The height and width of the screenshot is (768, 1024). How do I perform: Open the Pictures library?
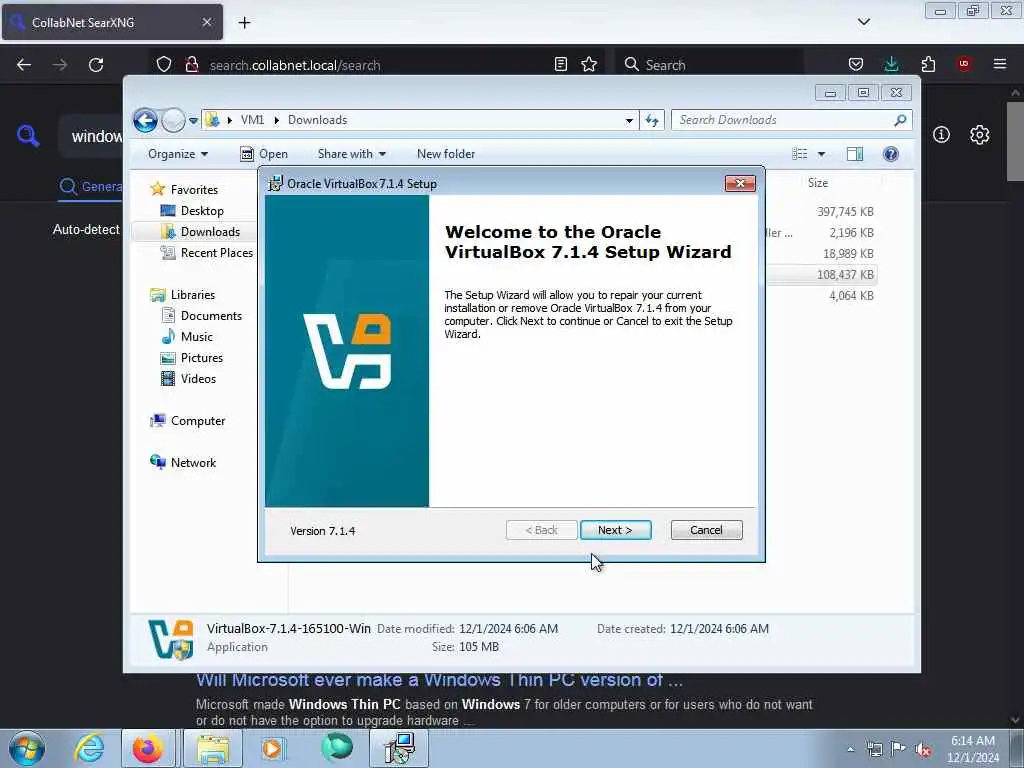[x=202, y=358]
